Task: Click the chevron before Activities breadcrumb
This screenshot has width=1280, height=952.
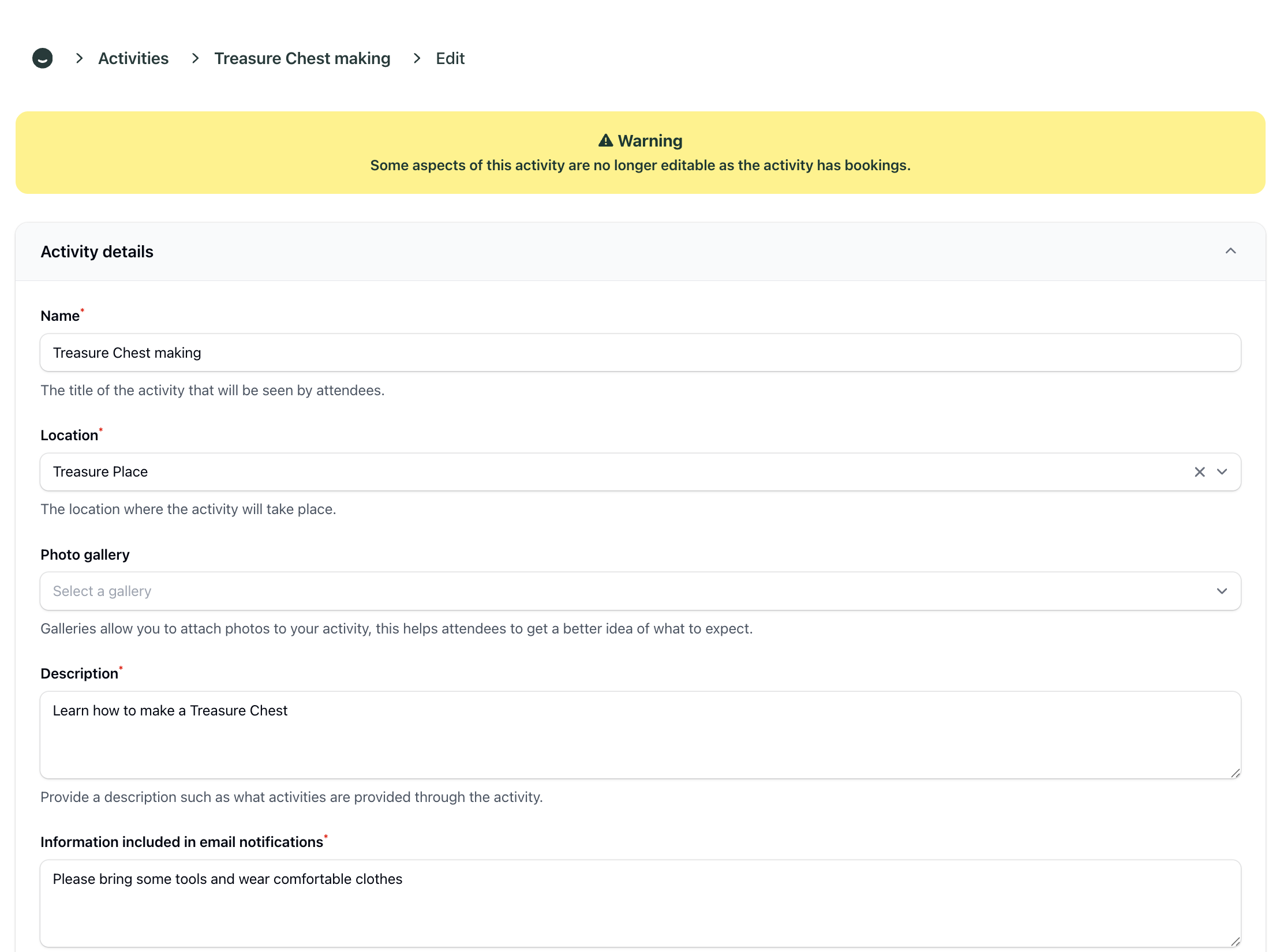Action: click(80, 58)
